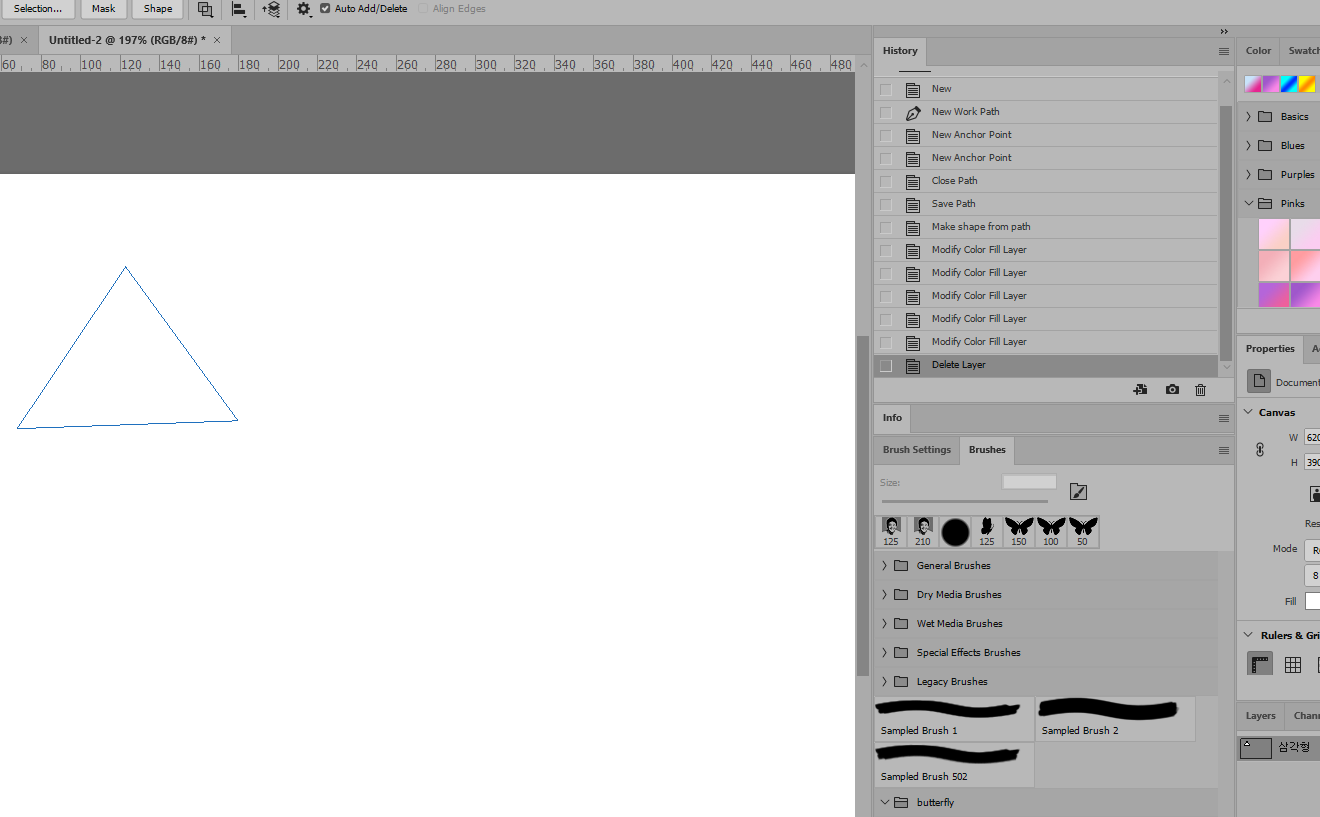The image size is (1320, 817).
Task: Set history brush source at New Work Path
Action: tap(886, 112)
